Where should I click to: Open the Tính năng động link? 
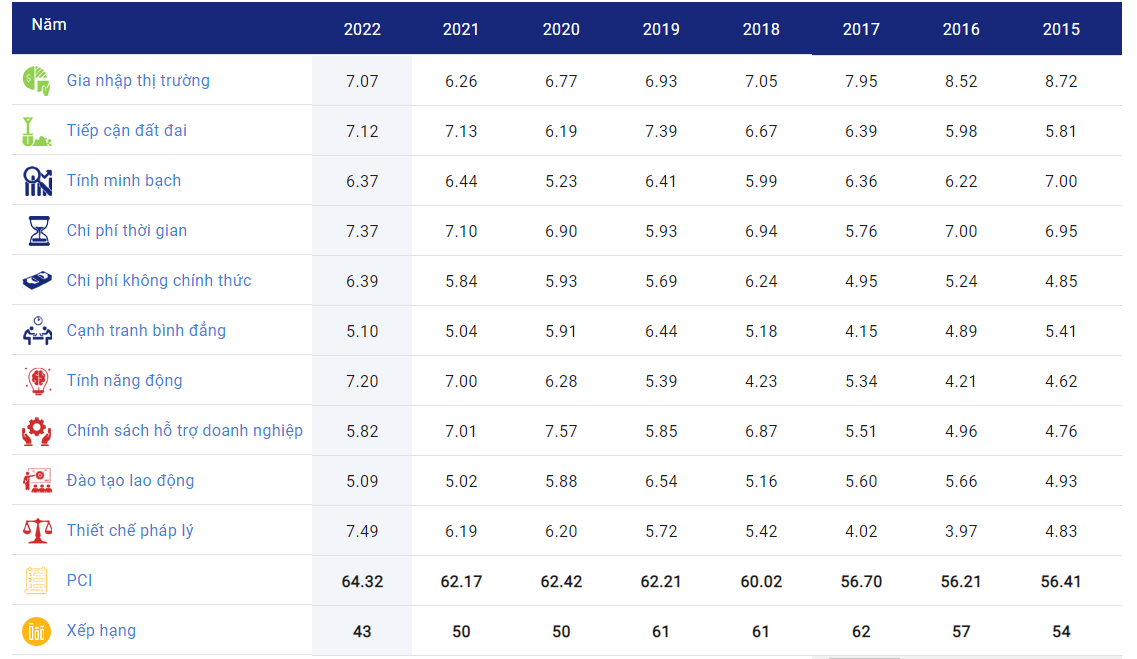point(125,381)
